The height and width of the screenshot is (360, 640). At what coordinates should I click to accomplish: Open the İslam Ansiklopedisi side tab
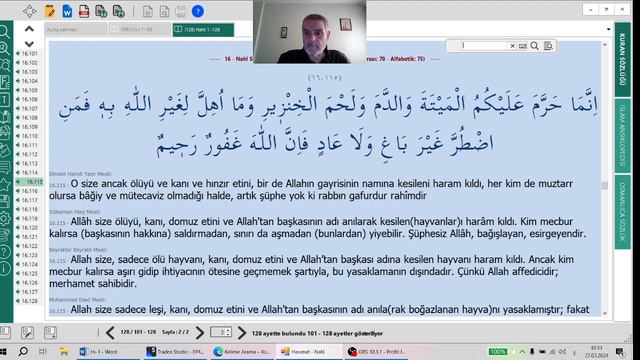pyautogui.click(x=622, y=136)
